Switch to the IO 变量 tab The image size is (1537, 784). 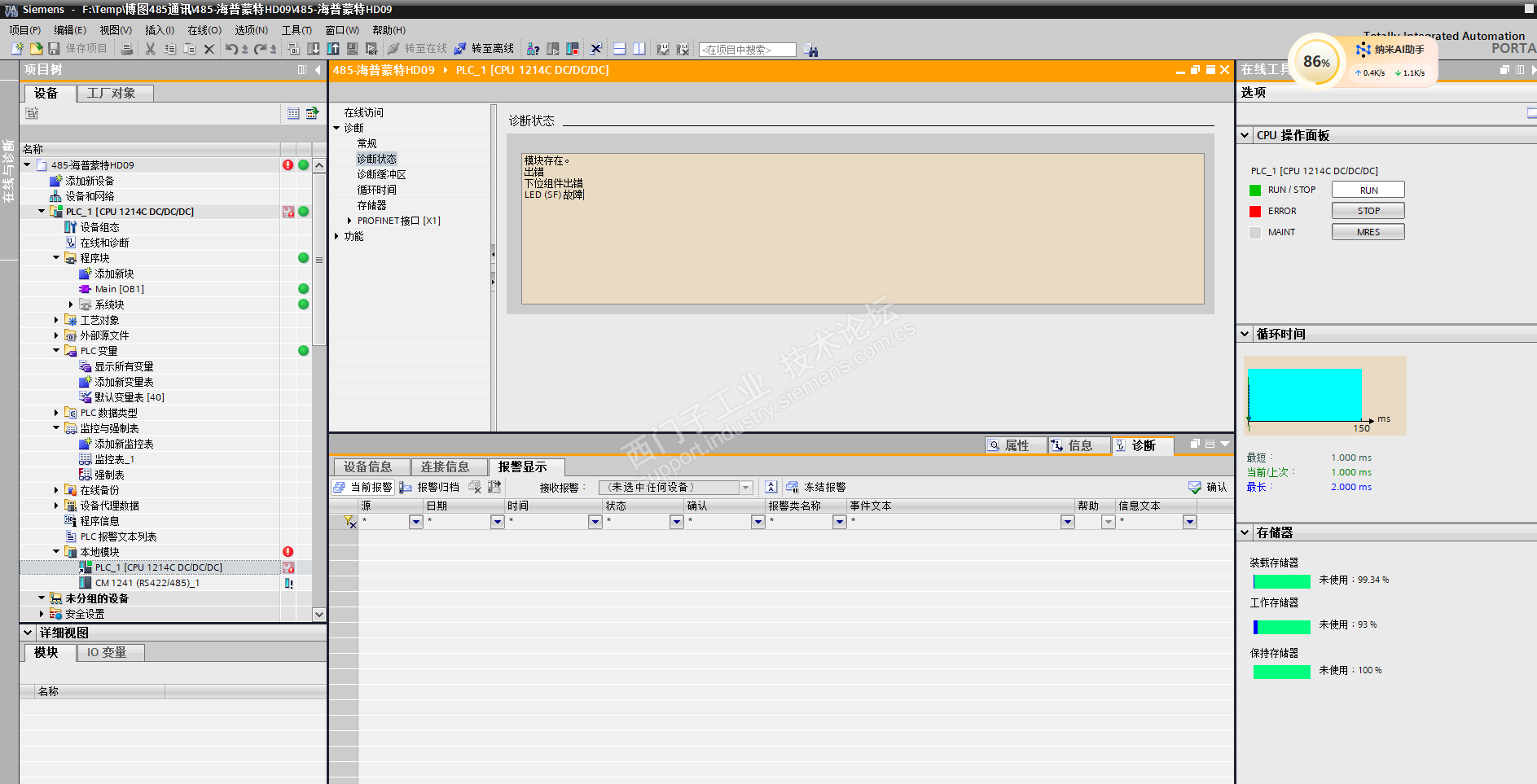click(x=110, y=652)
